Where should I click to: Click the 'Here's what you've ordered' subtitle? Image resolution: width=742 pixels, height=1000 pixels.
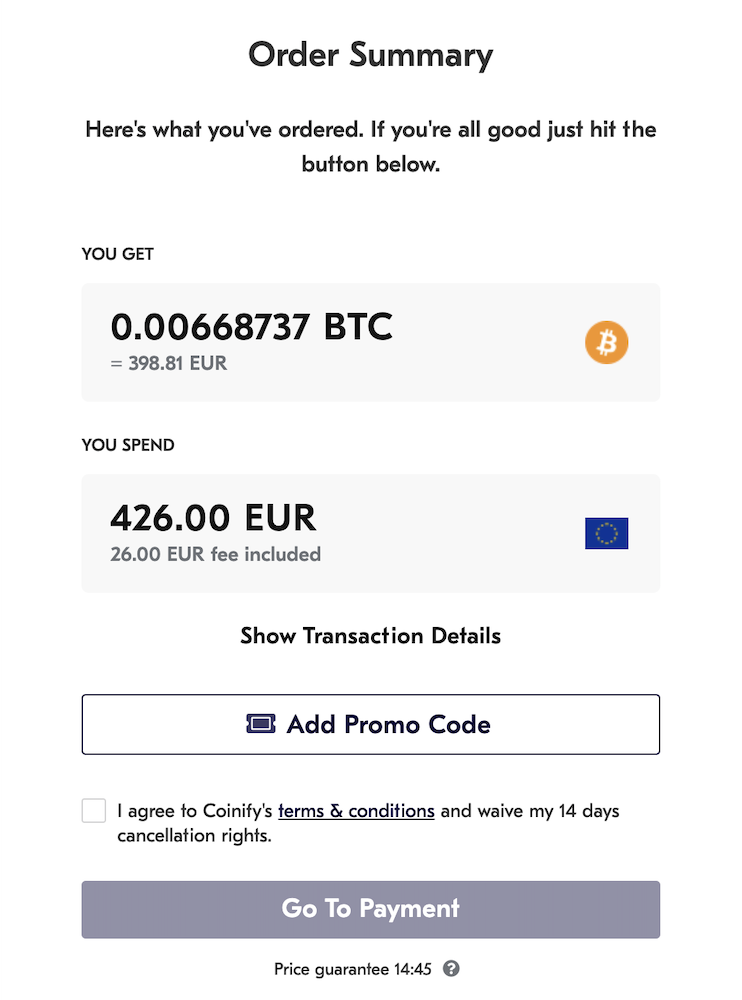[370, 131]
